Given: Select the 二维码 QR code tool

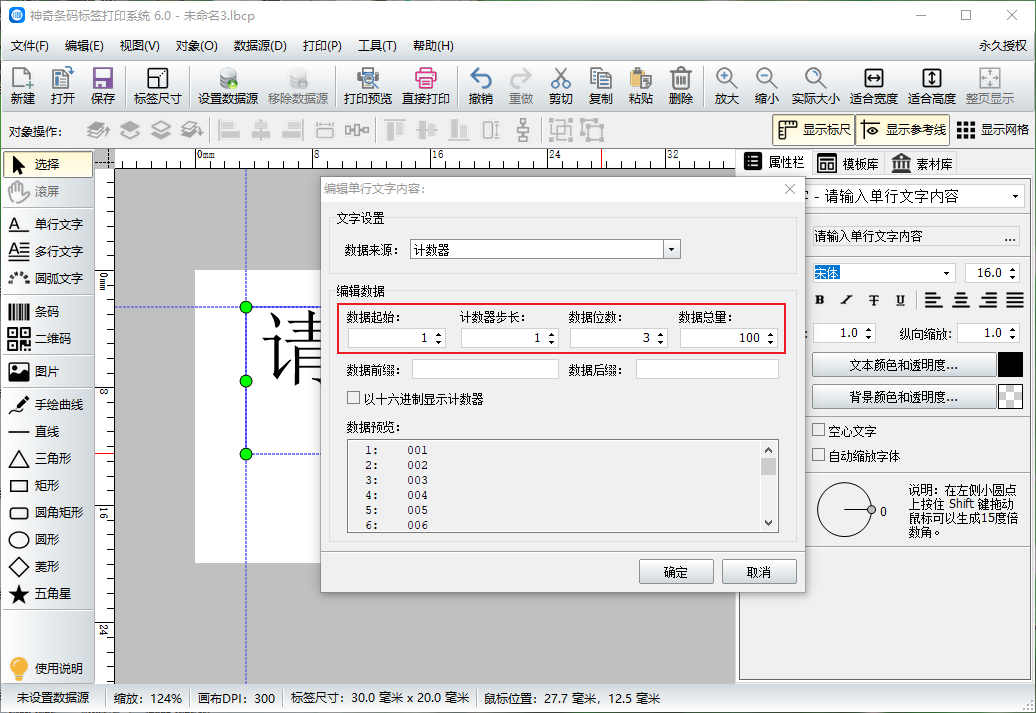Looking at the screenshot, I should 48,338.
